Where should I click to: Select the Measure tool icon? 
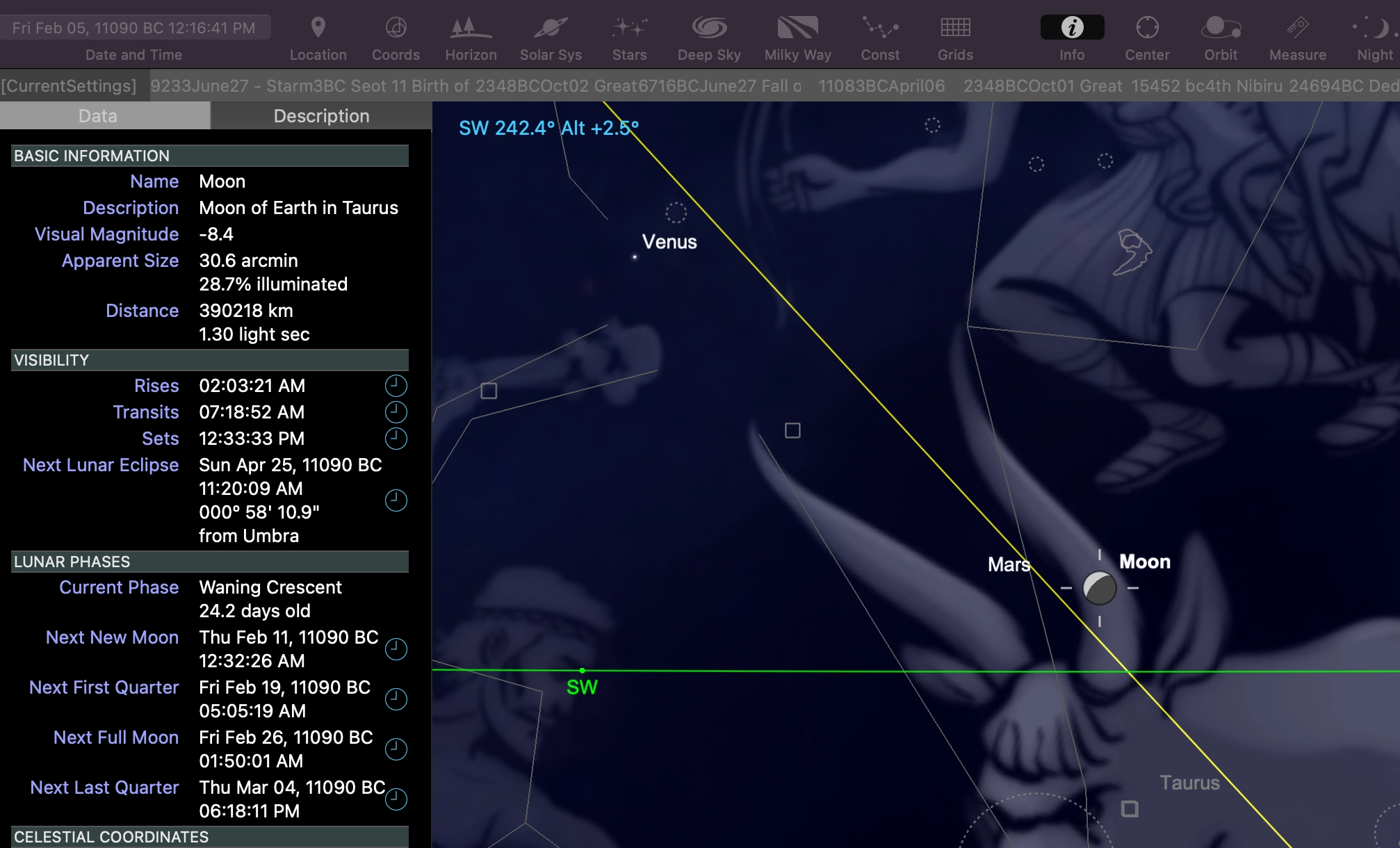pyautogui.click(x=1297, y=28)
